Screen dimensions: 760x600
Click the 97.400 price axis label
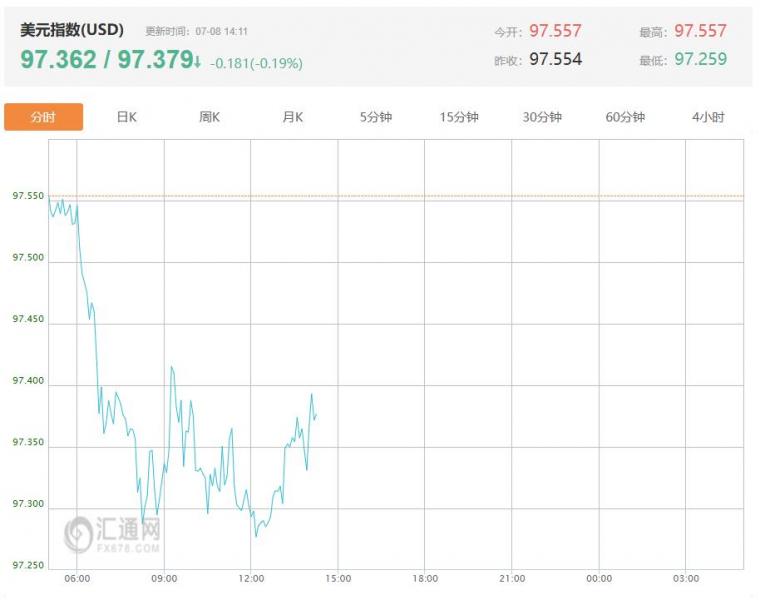click(x=28, y=382)
